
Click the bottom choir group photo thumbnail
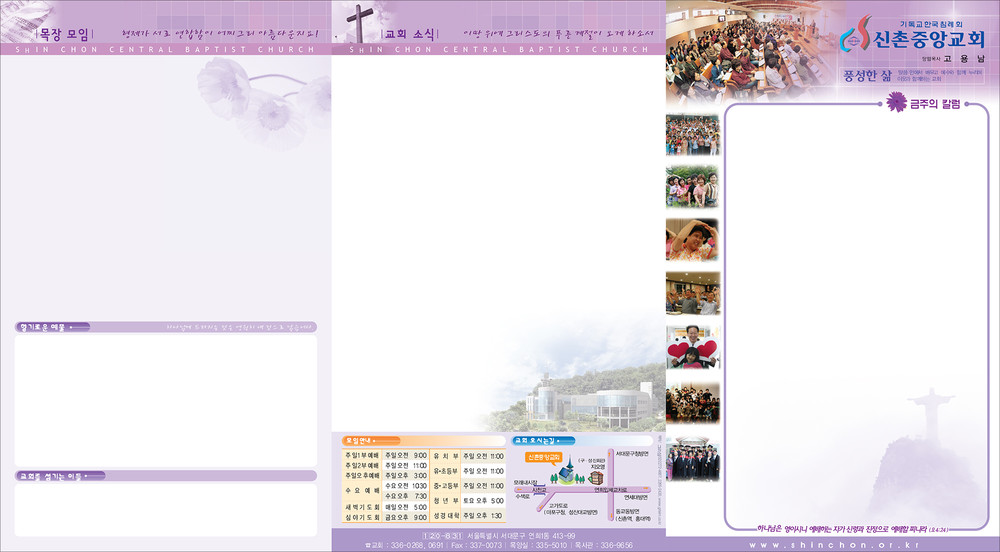coord(692,461)
